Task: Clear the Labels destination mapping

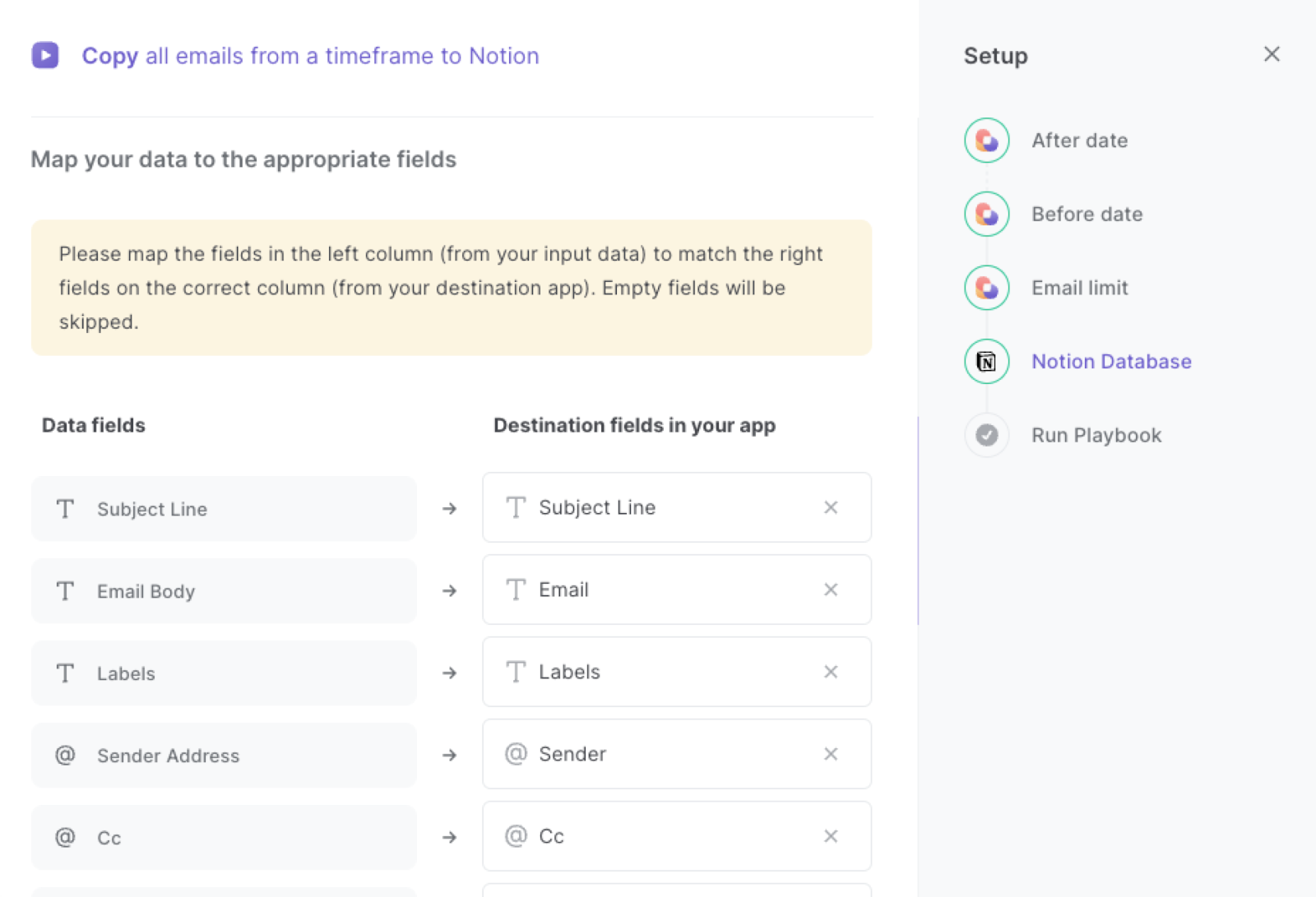Action: point(831,672)
